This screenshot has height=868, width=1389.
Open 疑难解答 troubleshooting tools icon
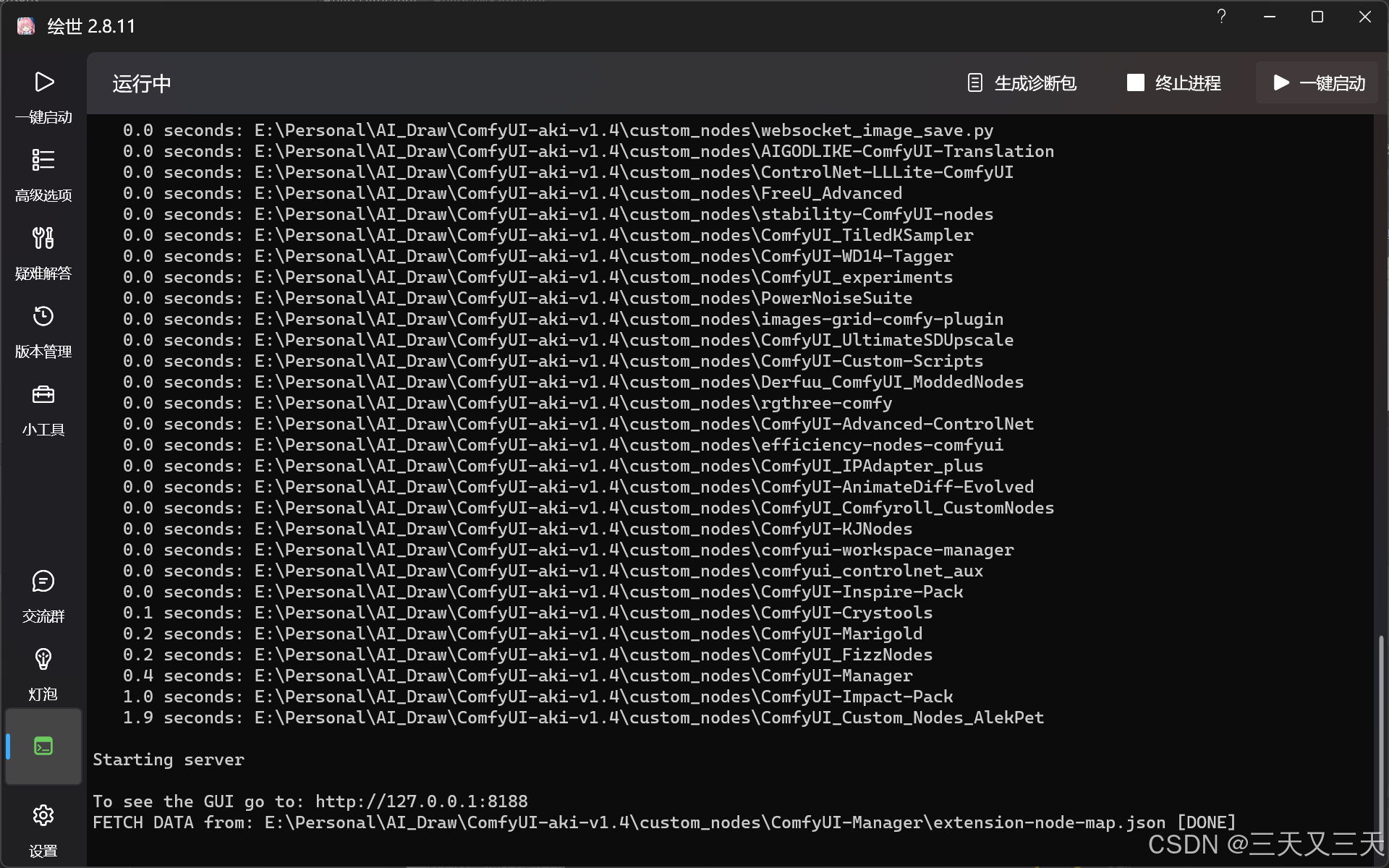click(x=43, y=238)
